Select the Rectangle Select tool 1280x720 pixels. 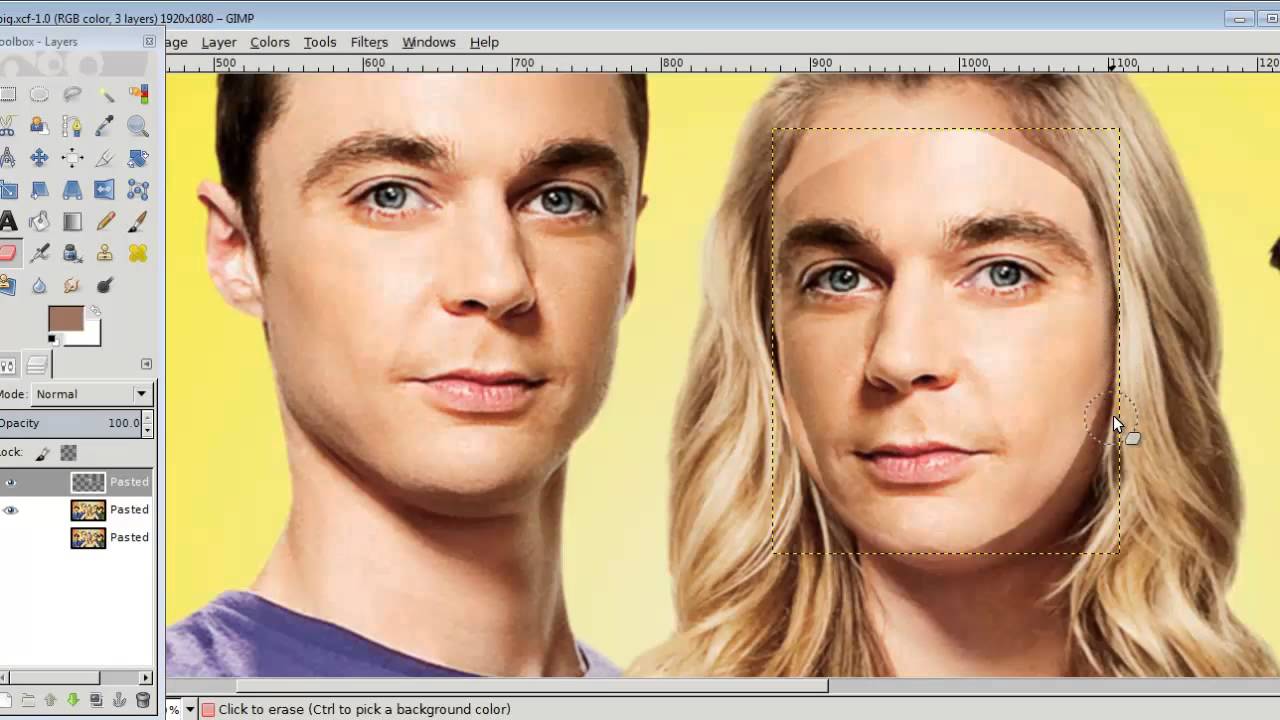pos(6,94)
